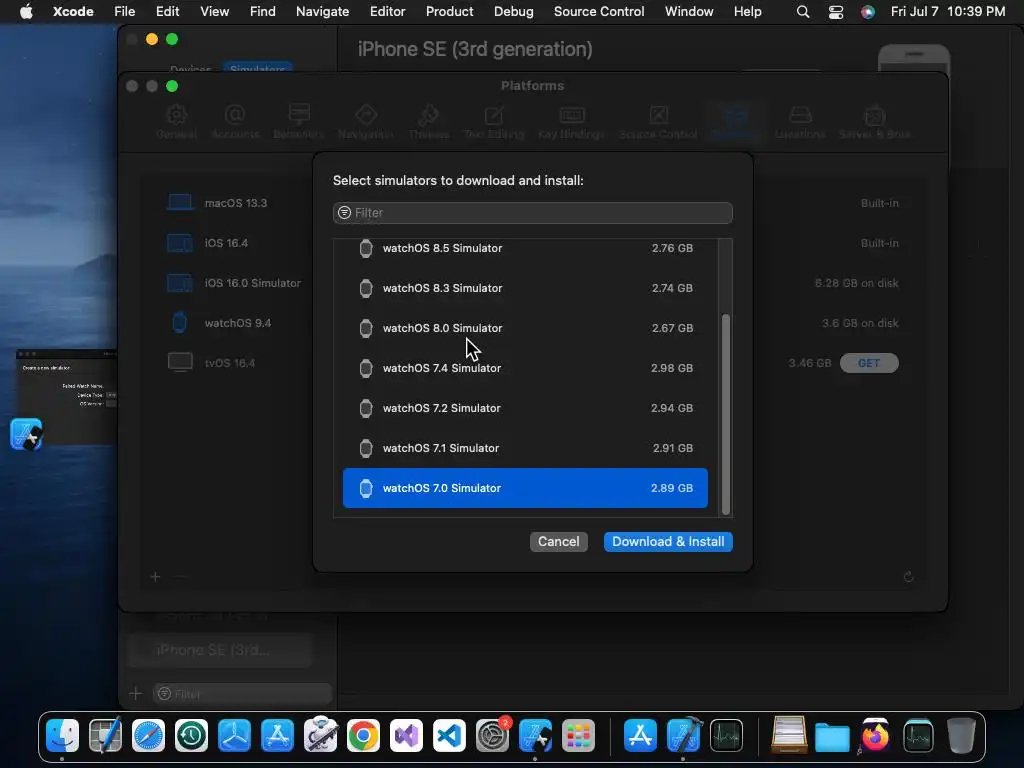Click the Create a new simulator window thumbnail
Image resolution: width=1024 pixels, height=768 pixels.
[67, 398]
